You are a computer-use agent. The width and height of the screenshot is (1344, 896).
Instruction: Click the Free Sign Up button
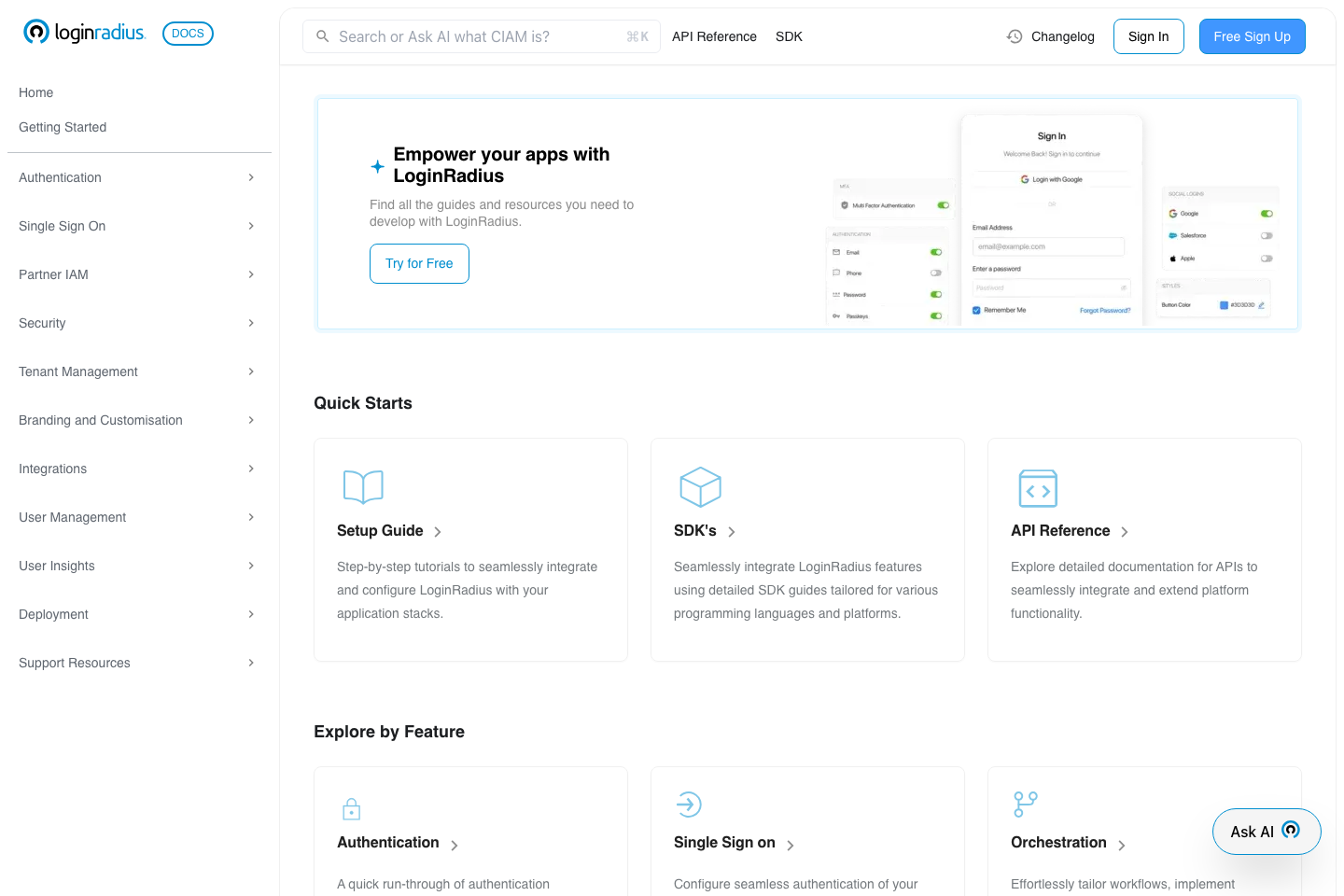click(1253, 36)
